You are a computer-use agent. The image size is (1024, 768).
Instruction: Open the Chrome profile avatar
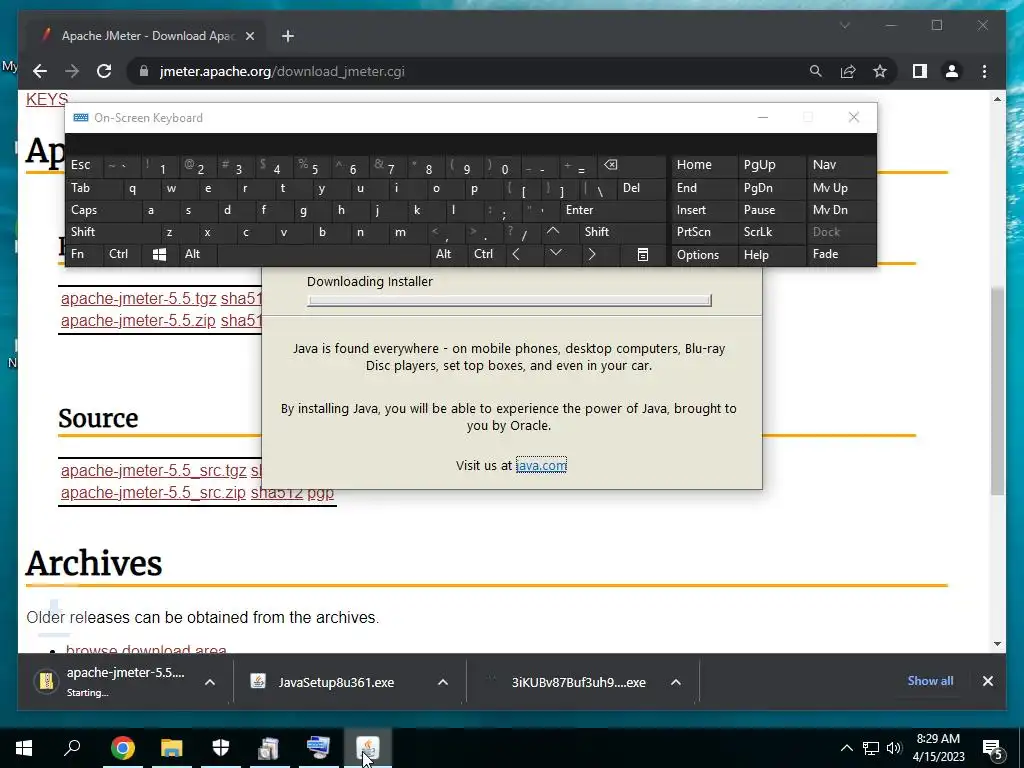click(952, 71)
